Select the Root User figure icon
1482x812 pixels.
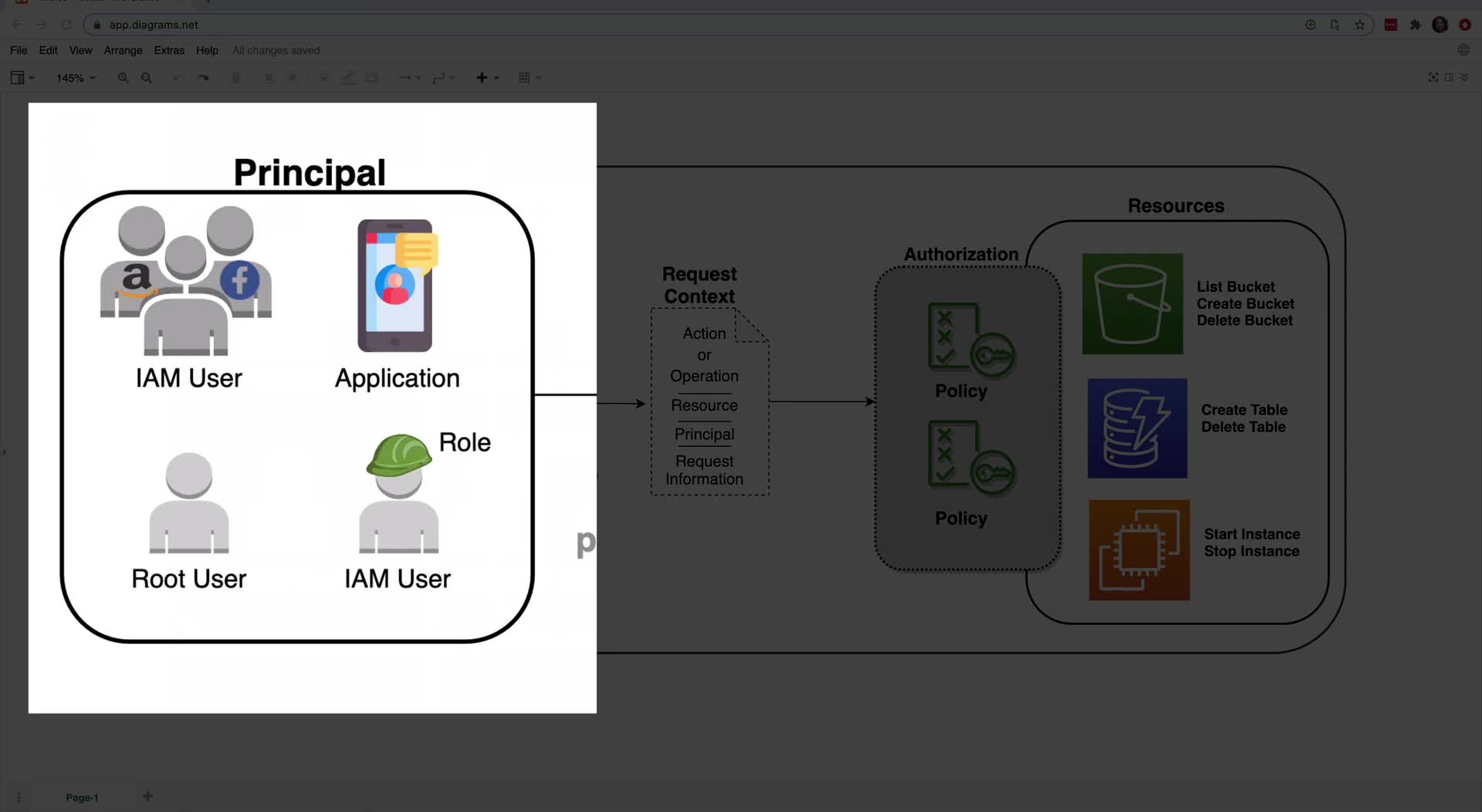pos(189,502)
